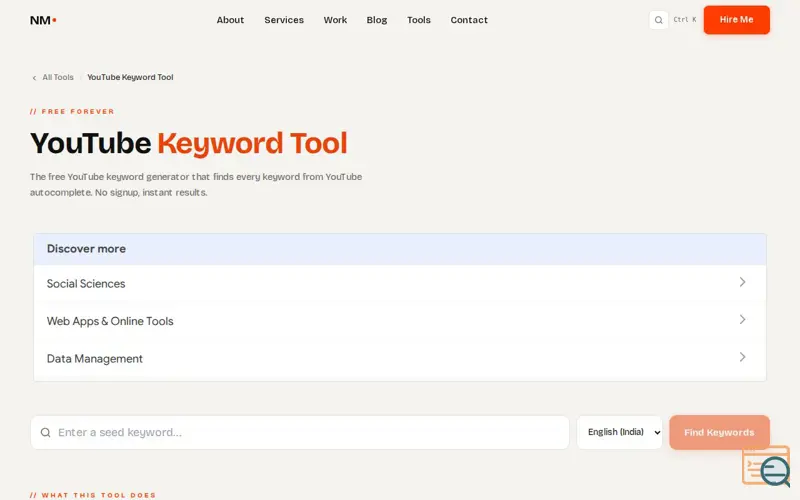Image resolution: width=800 pixels, height=500 pixels.
Task: Open the English (India) language dropdown
Action: point(619,432)
